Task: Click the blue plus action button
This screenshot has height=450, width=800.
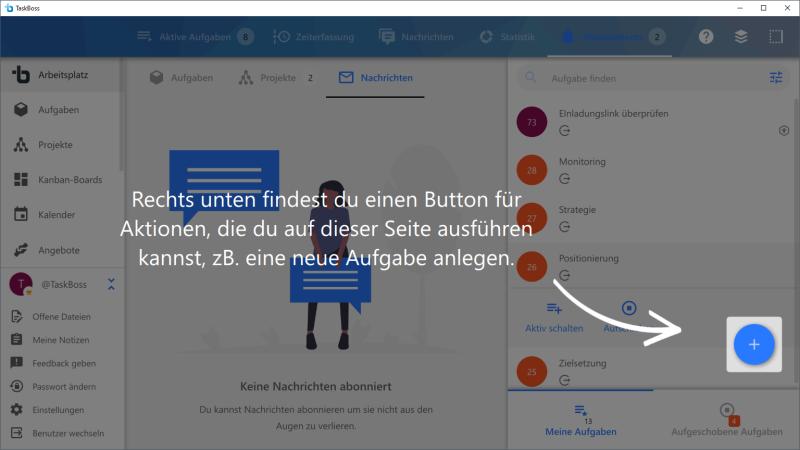Action: pos(754,344)
